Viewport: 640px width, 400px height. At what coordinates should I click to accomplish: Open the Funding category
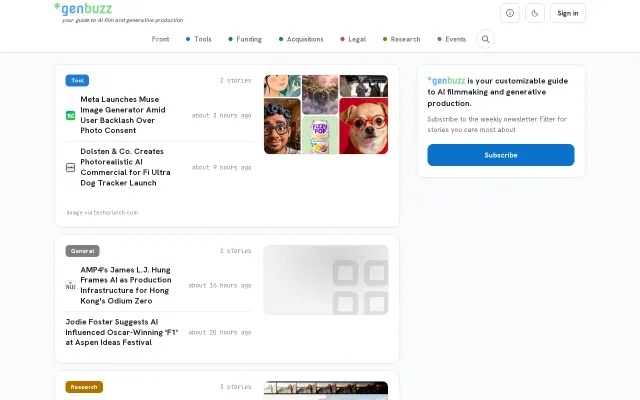point(245,39)
